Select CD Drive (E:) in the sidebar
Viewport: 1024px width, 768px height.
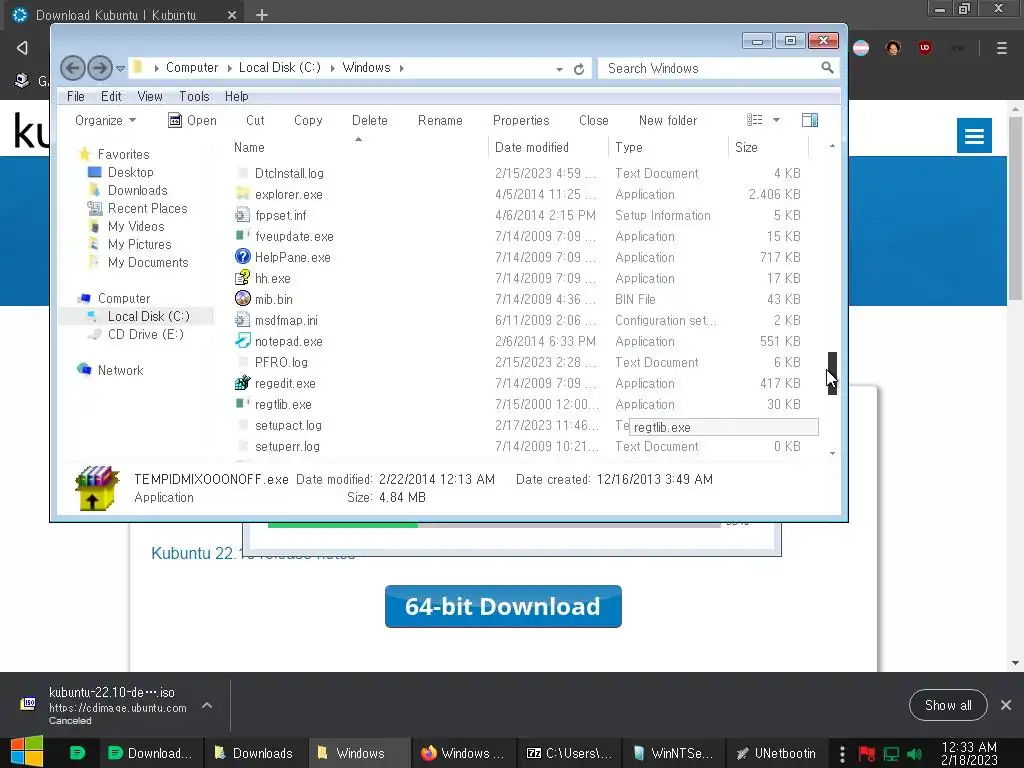pyautogui.click(x=146, y=334)
